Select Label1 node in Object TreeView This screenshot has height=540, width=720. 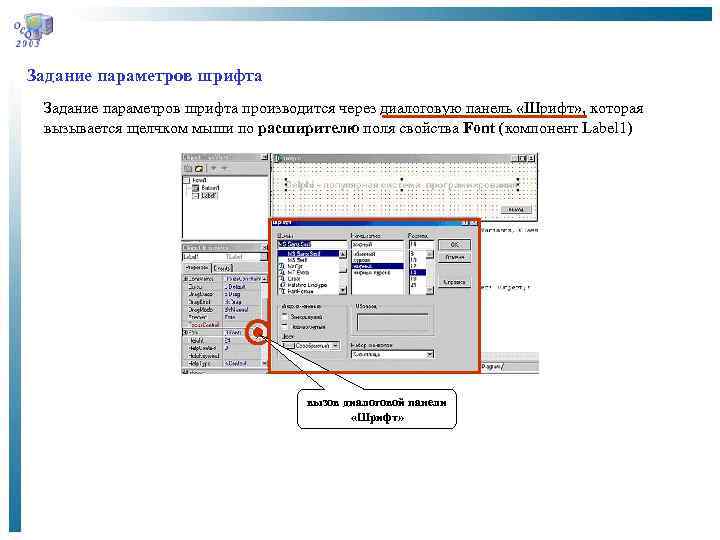pos(209,196)
